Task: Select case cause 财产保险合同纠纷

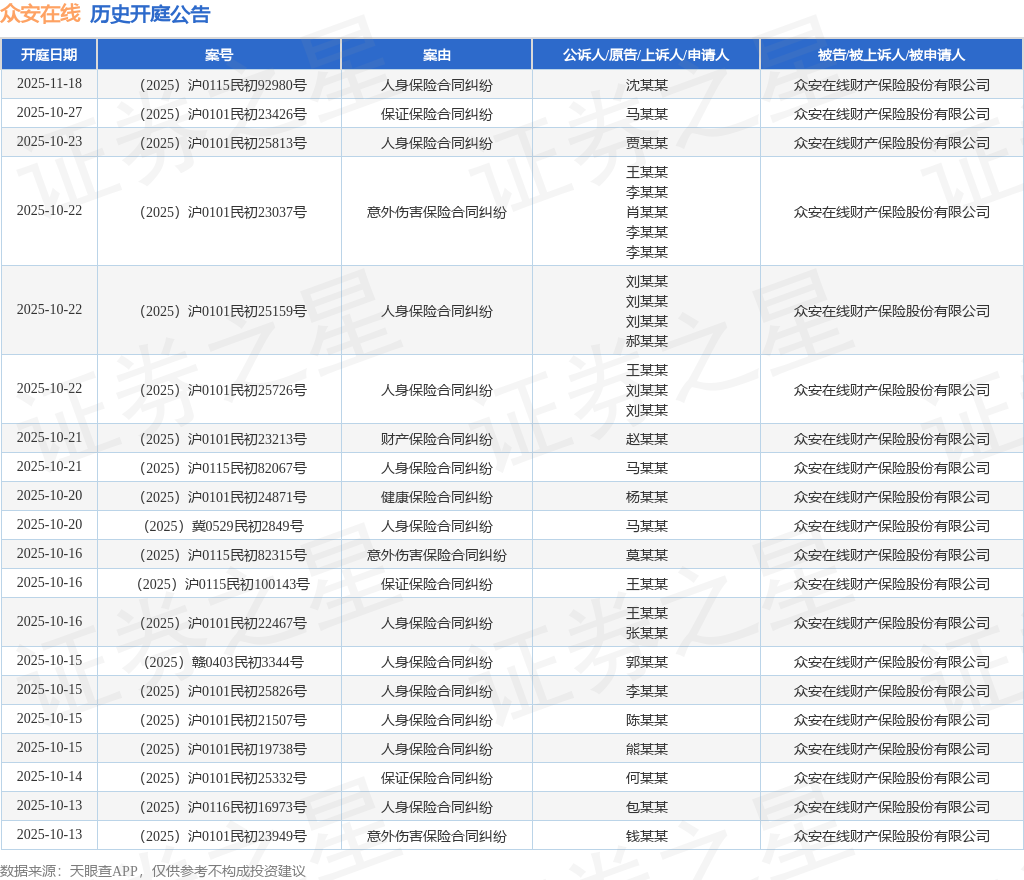Action: coord(436,439)
